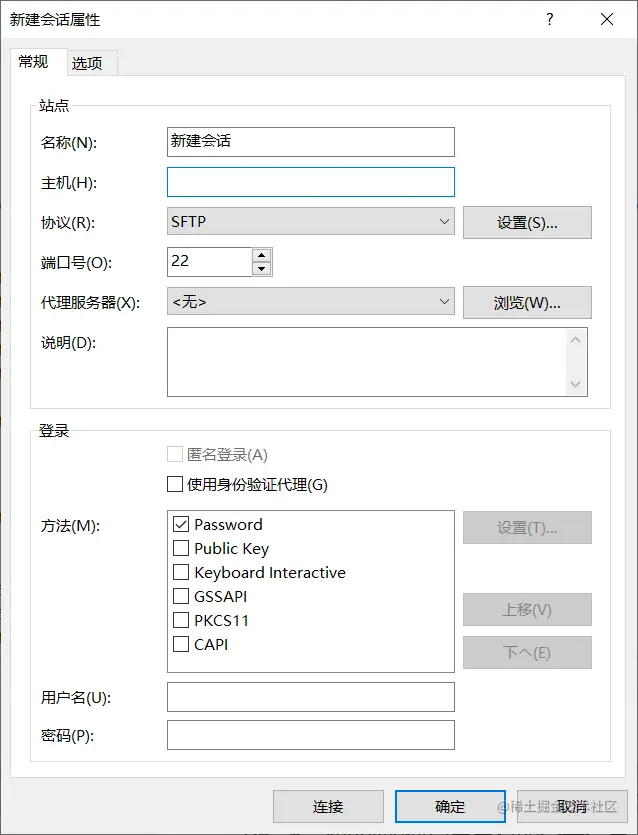Check the GSSAPI authentication option

click(x=181, y=598)
